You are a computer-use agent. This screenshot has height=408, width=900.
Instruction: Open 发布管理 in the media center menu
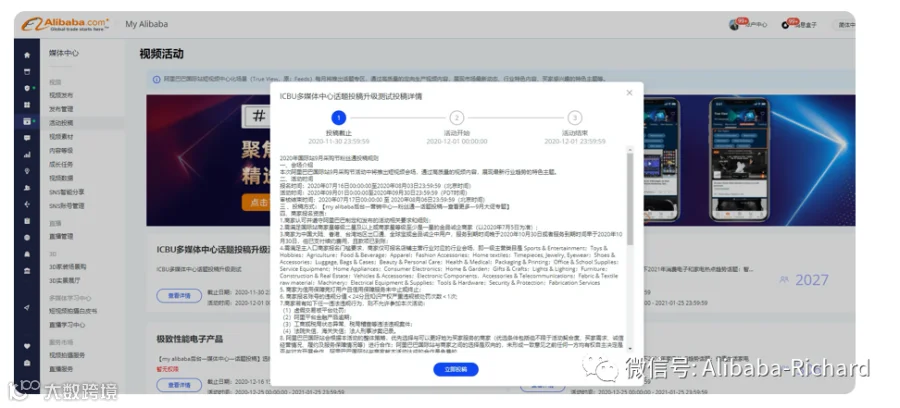[61, 109]
